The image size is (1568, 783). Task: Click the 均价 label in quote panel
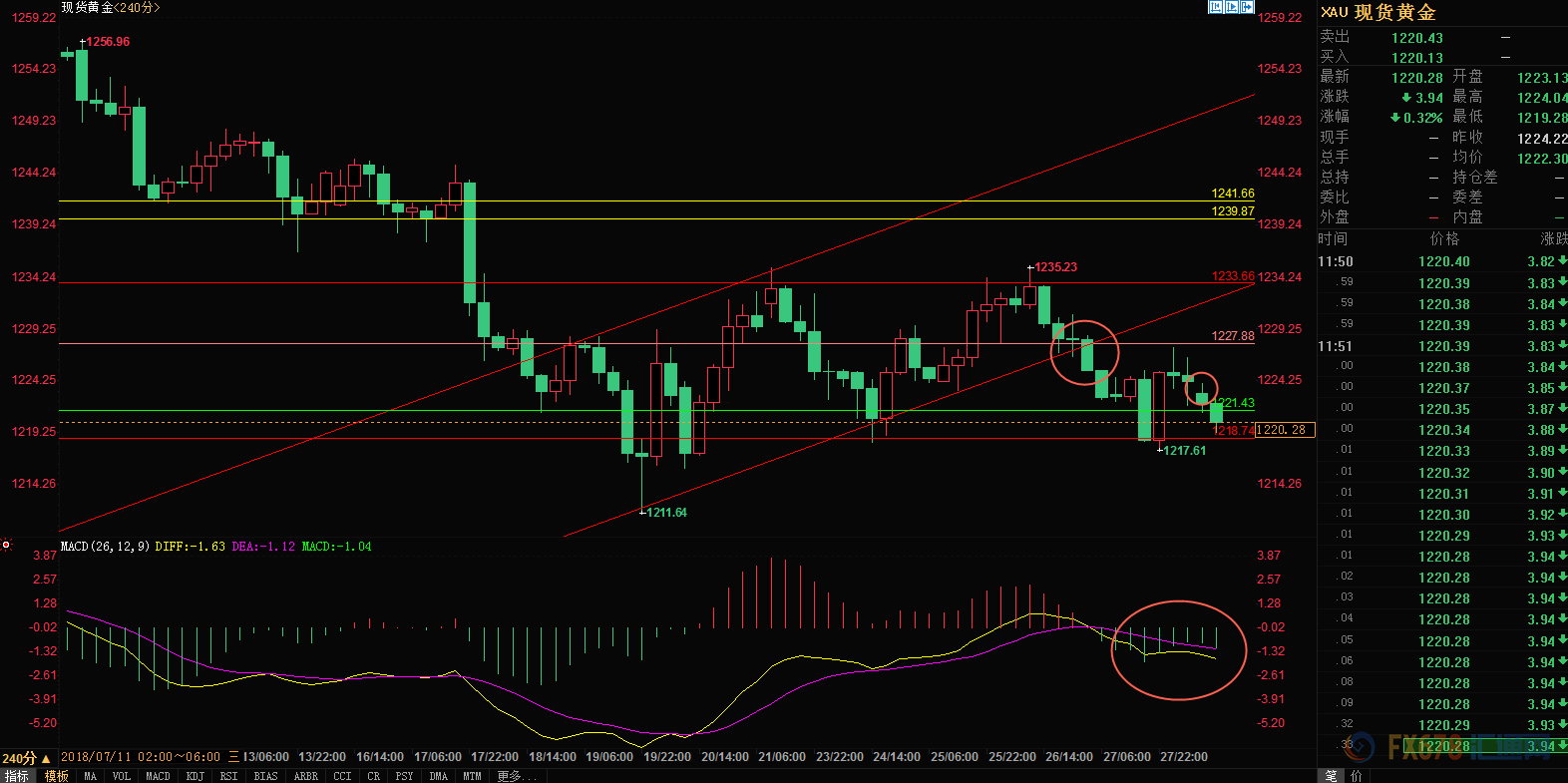click(1467, 158)
